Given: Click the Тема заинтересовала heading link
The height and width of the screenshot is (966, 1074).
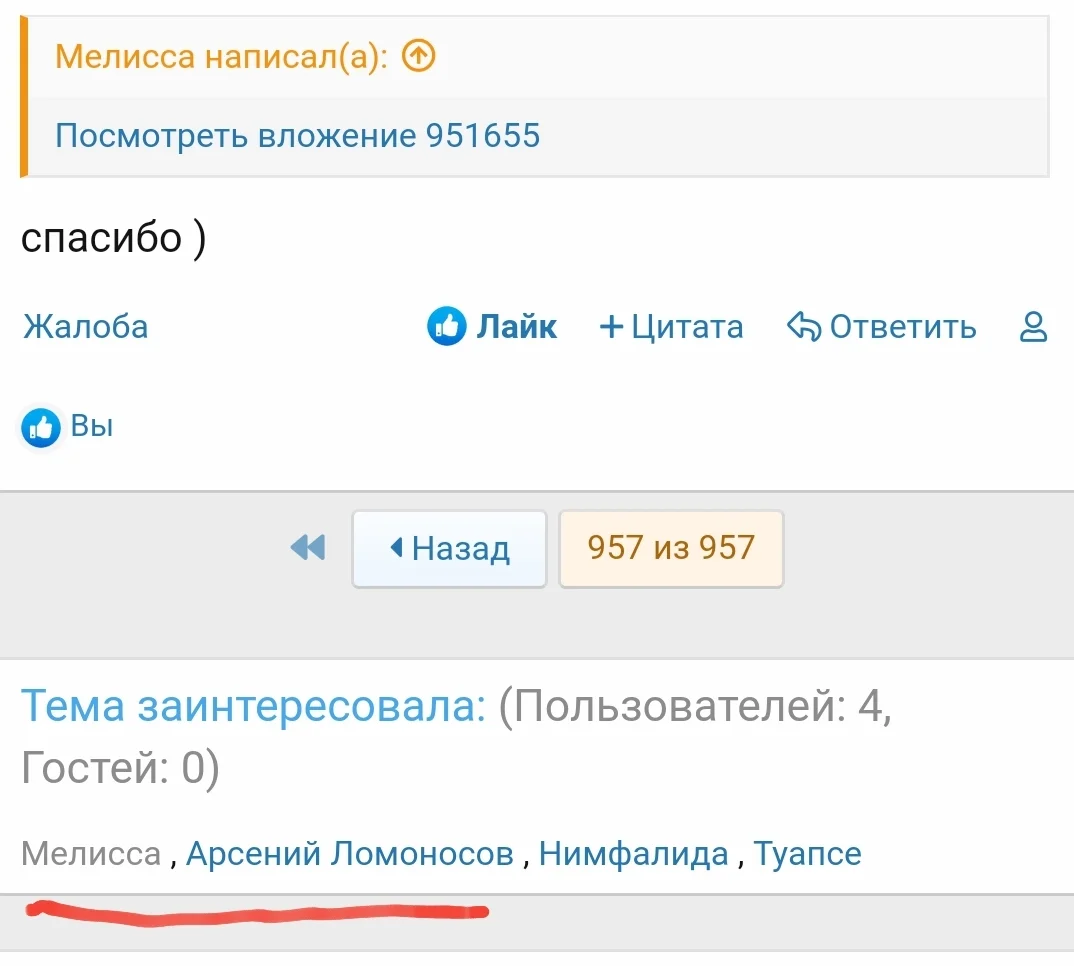Looking at the screenshot, I should (253, 707).
